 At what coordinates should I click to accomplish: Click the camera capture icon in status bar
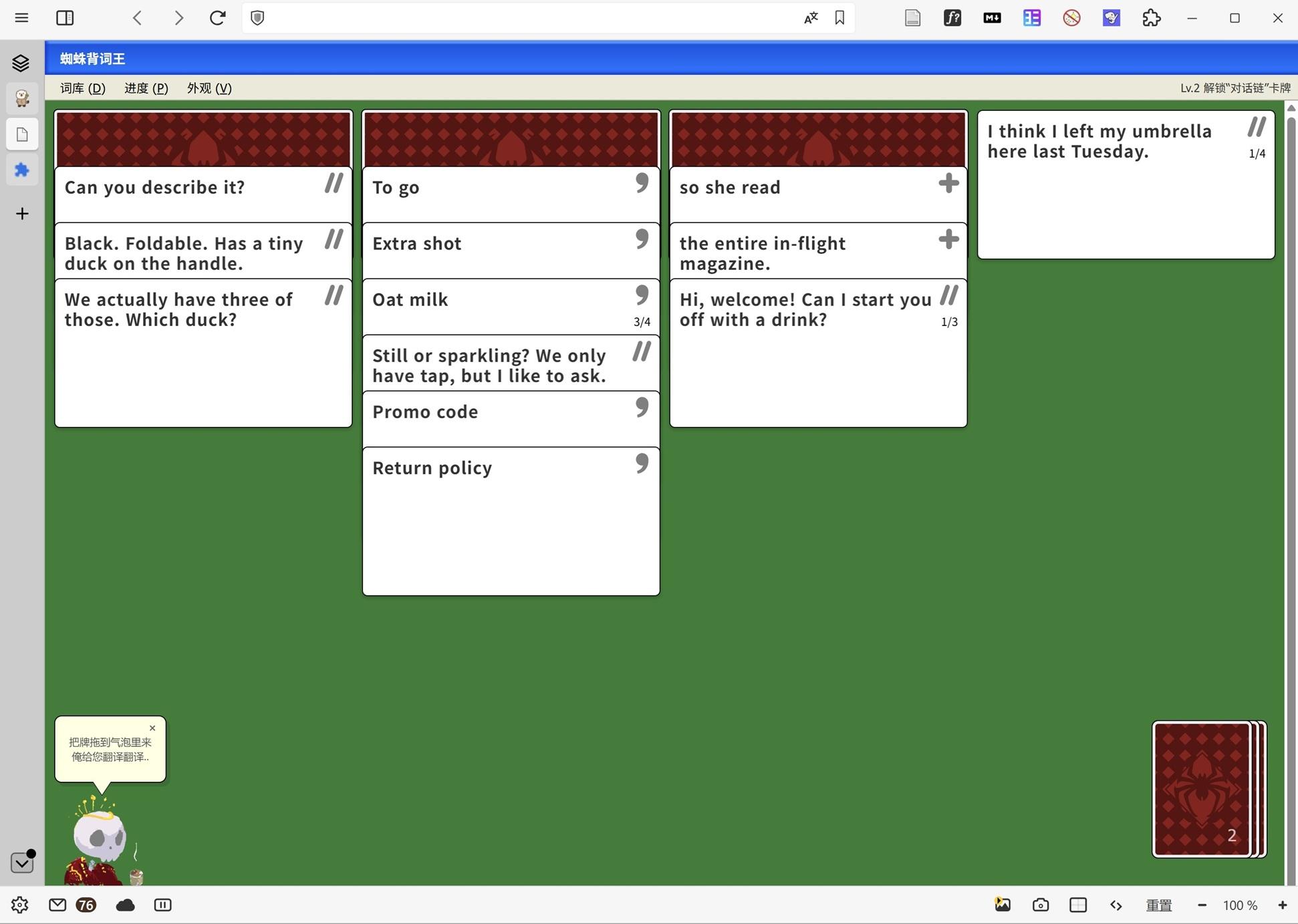coord(1040,905)
